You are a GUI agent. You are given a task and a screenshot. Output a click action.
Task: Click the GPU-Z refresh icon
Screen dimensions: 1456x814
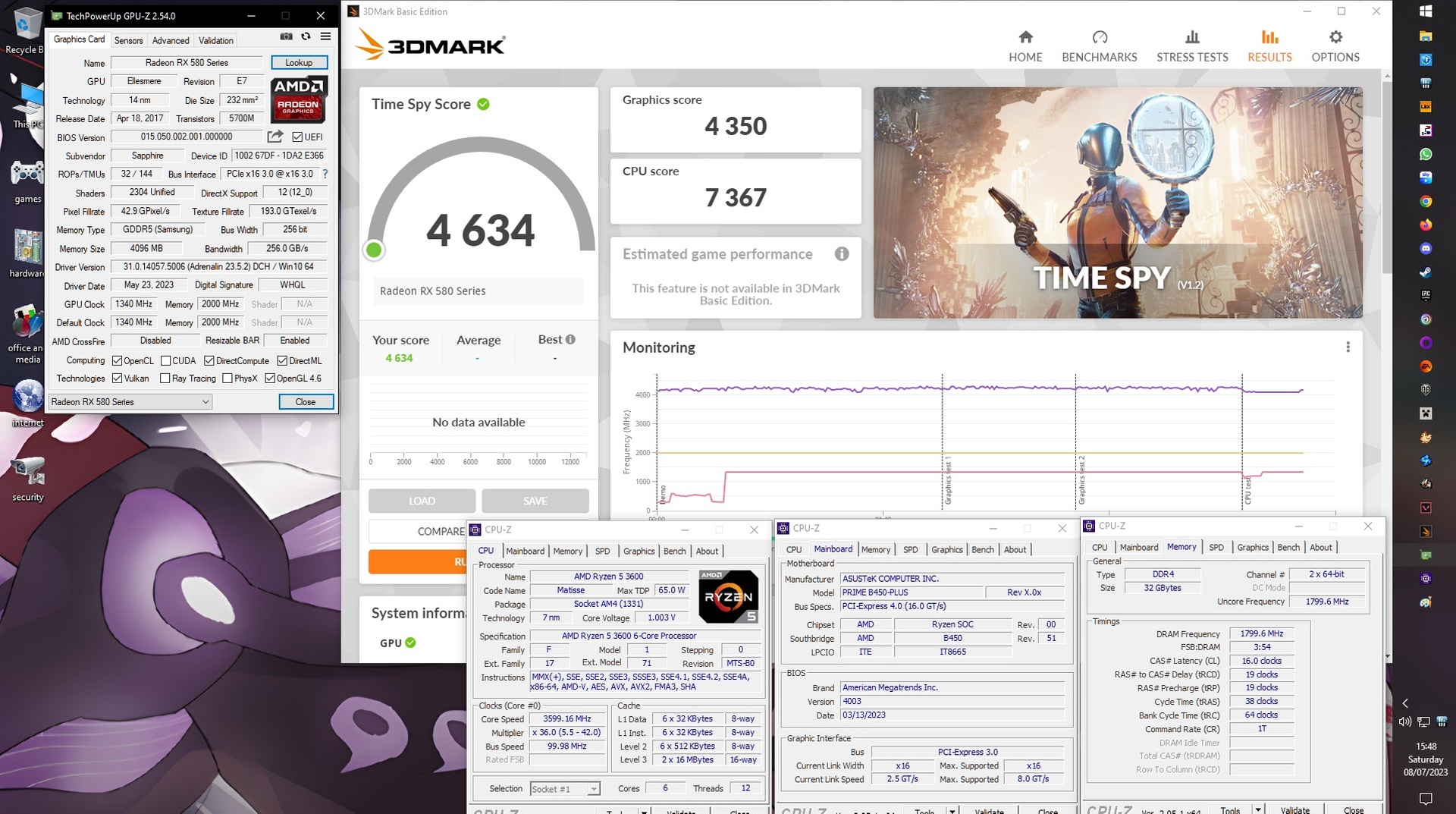click(306, 36)
